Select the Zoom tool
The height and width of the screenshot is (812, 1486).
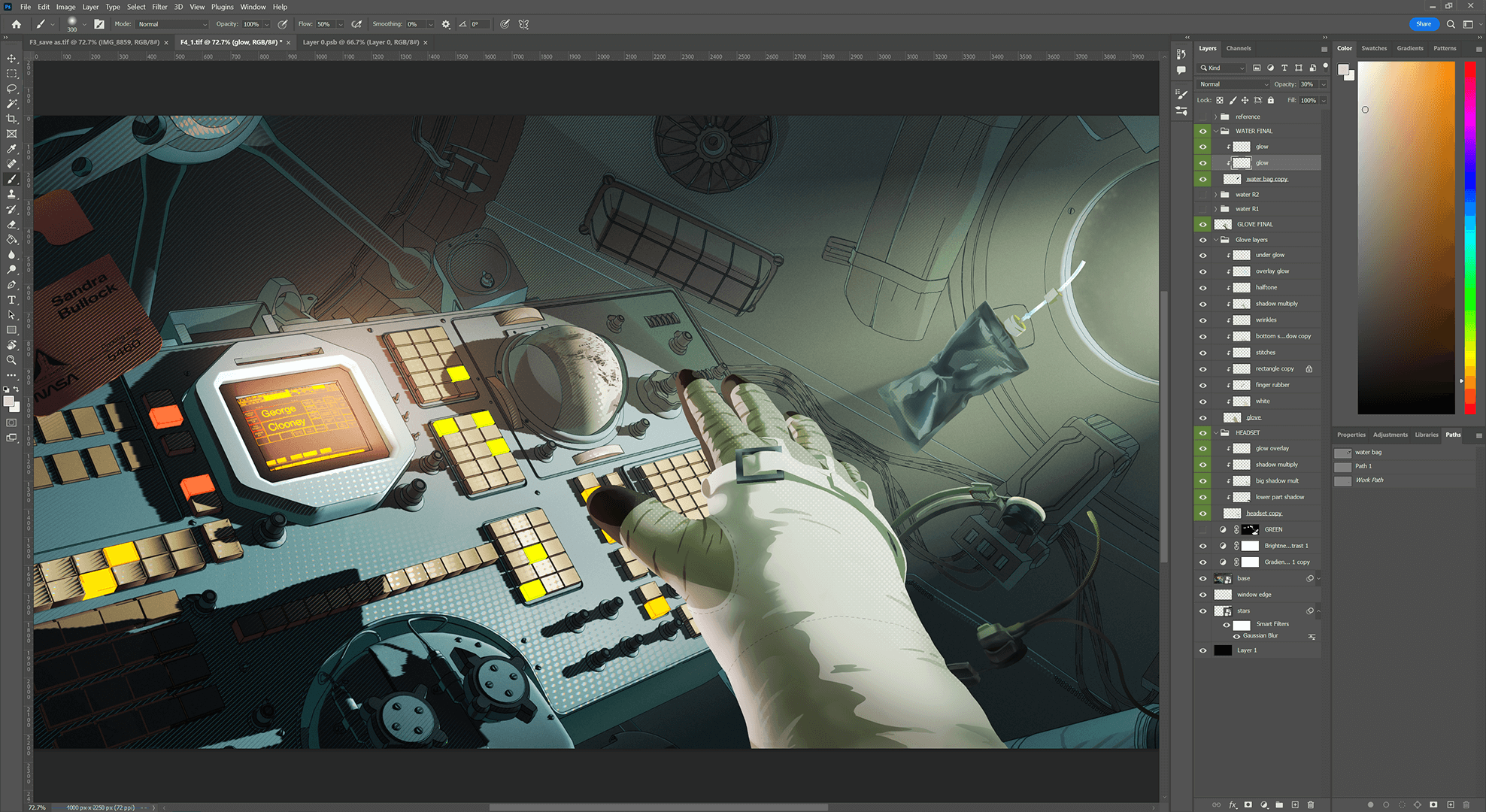tap(11, 360)
